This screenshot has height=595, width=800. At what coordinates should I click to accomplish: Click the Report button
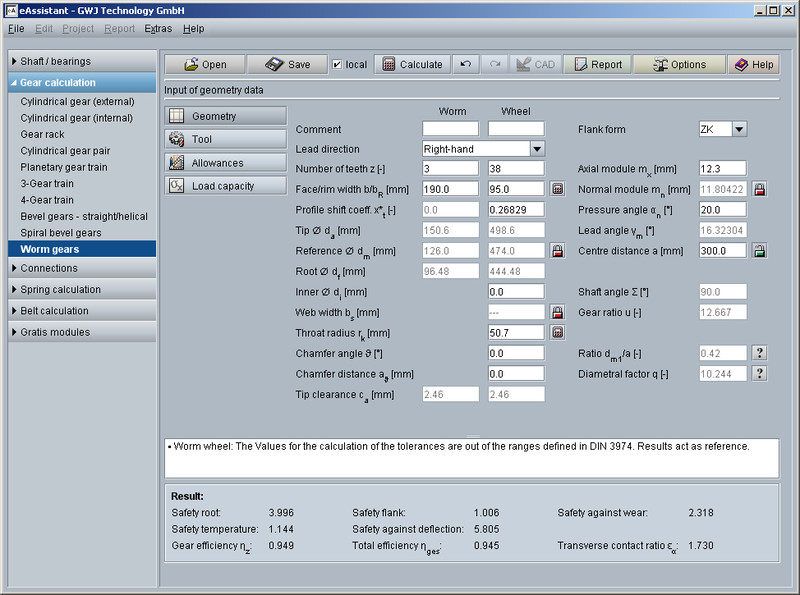point(595,64)
